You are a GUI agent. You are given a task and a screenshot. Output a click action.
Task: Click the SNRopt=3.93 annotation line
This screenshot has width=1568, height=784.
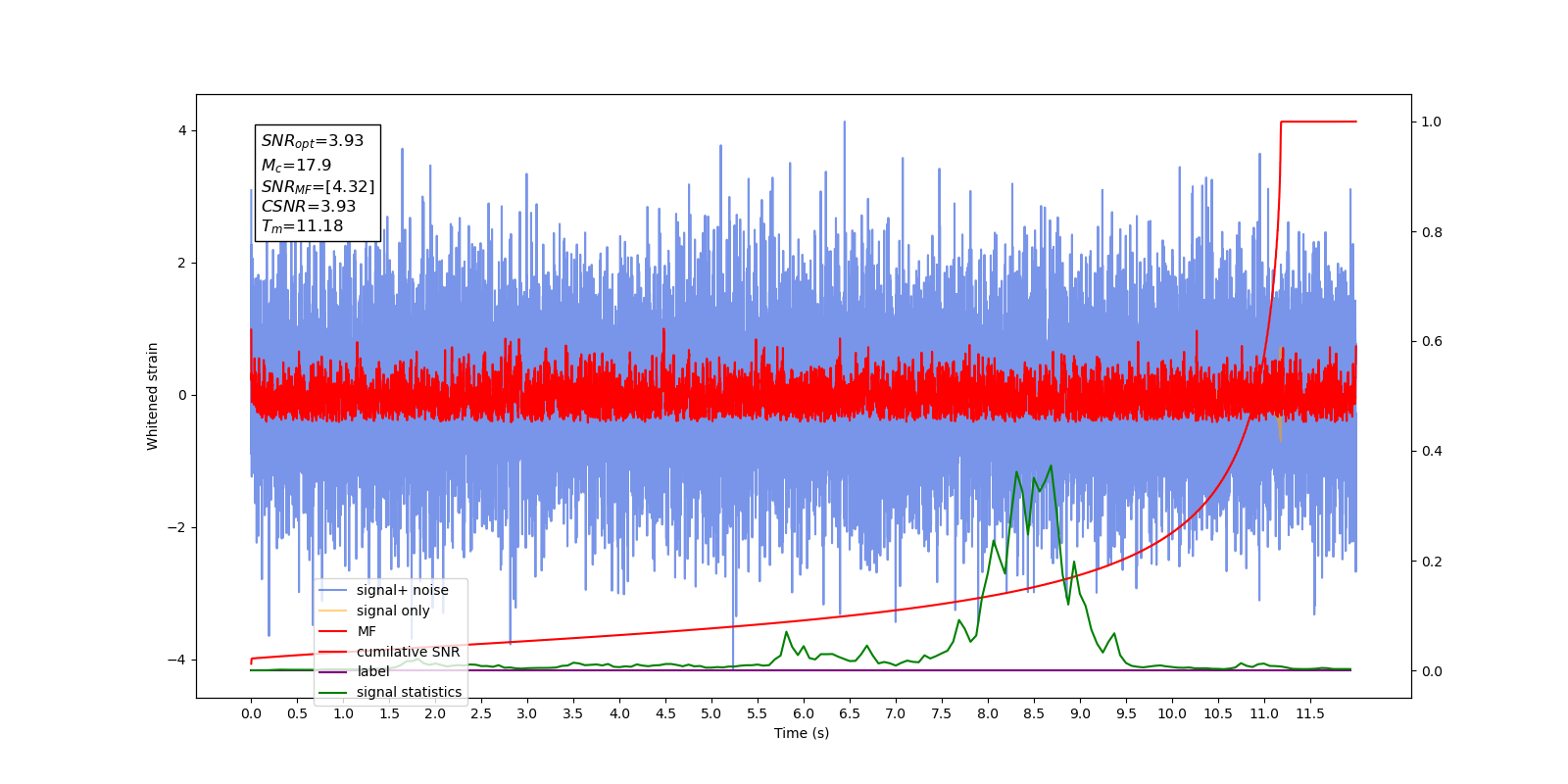[313, 141]
